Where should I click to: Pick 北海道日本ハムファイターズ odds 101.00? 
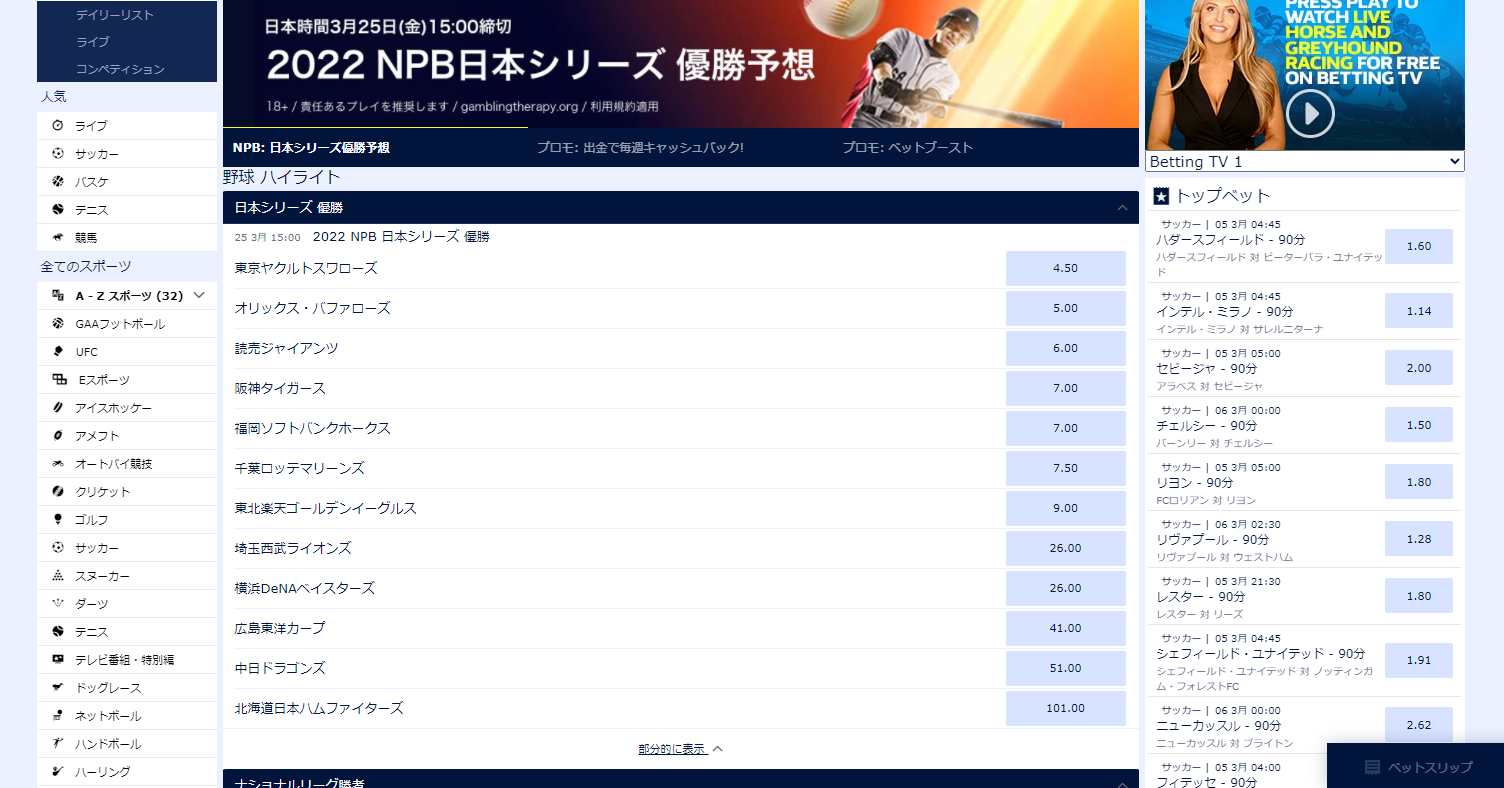(1066, 708)
